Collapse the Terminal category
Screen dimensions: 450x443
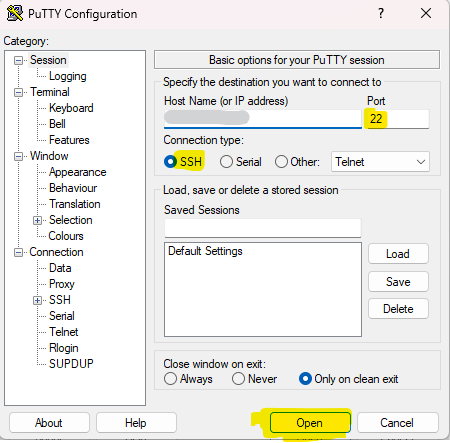tap(18, 92)
